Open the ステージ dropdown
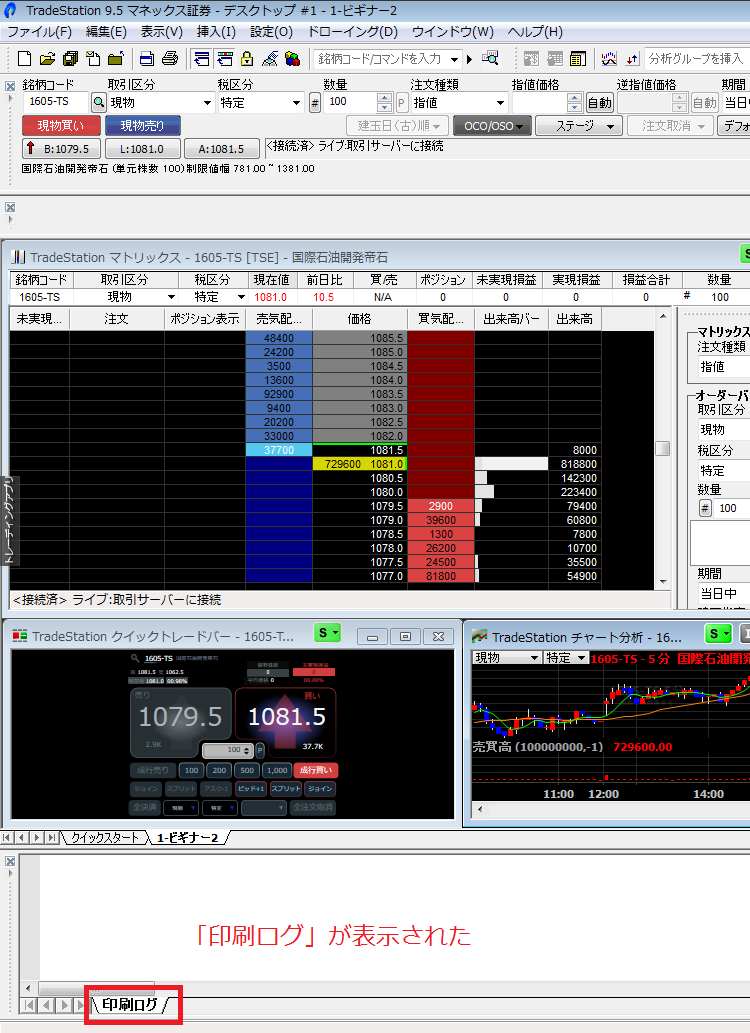 click(579, 126)
